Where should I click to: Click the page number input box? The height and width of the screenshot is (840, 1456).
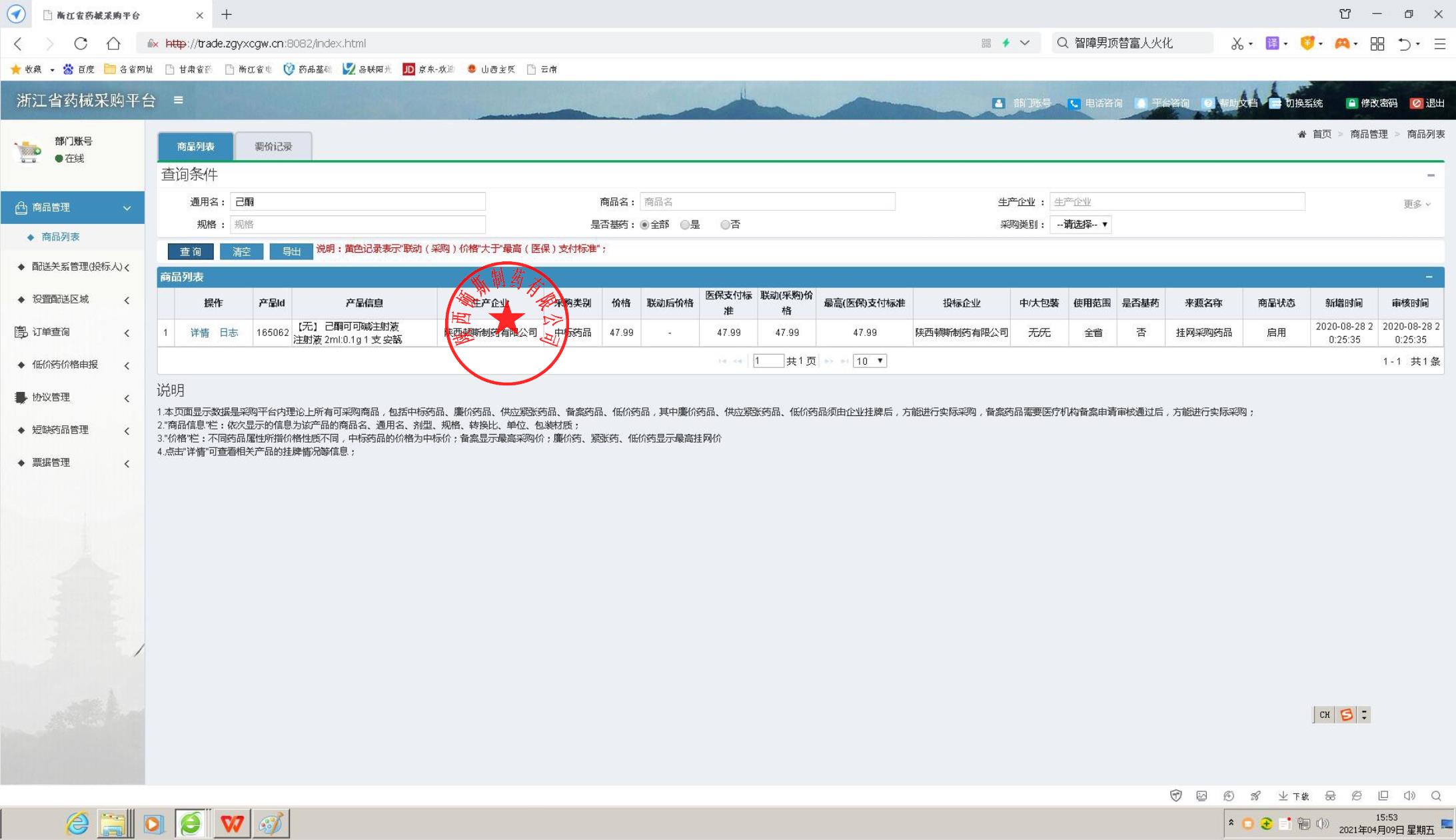pos(768,361)
